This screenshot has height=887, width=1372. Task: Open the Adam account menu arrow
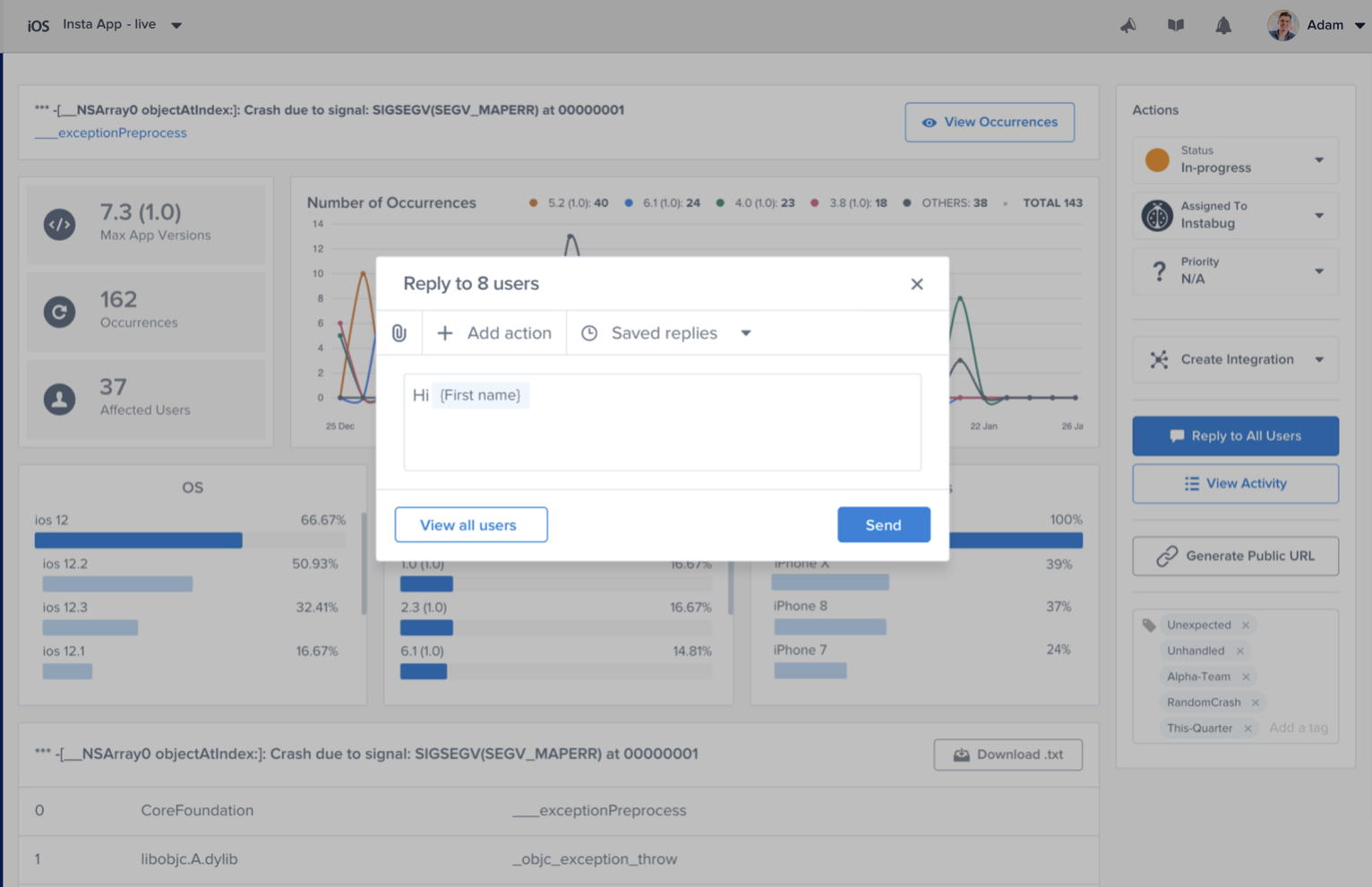pos(1359,25)
